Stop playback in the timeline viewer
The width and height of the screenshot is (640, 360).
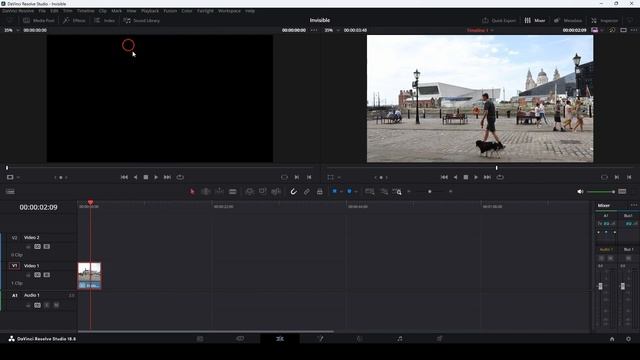click(466, 177)
